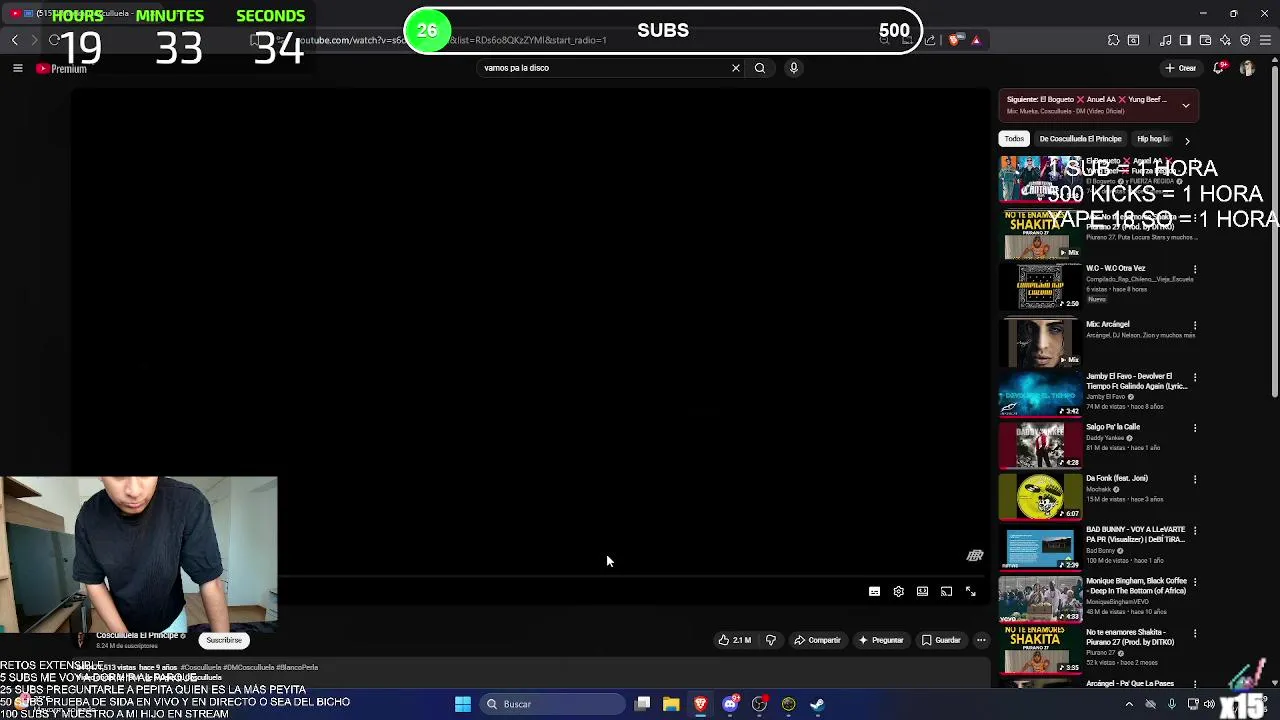Screen dimensions: 1280x720
Task: Open Steam from the taskbar
Action: tap(817, 704)
